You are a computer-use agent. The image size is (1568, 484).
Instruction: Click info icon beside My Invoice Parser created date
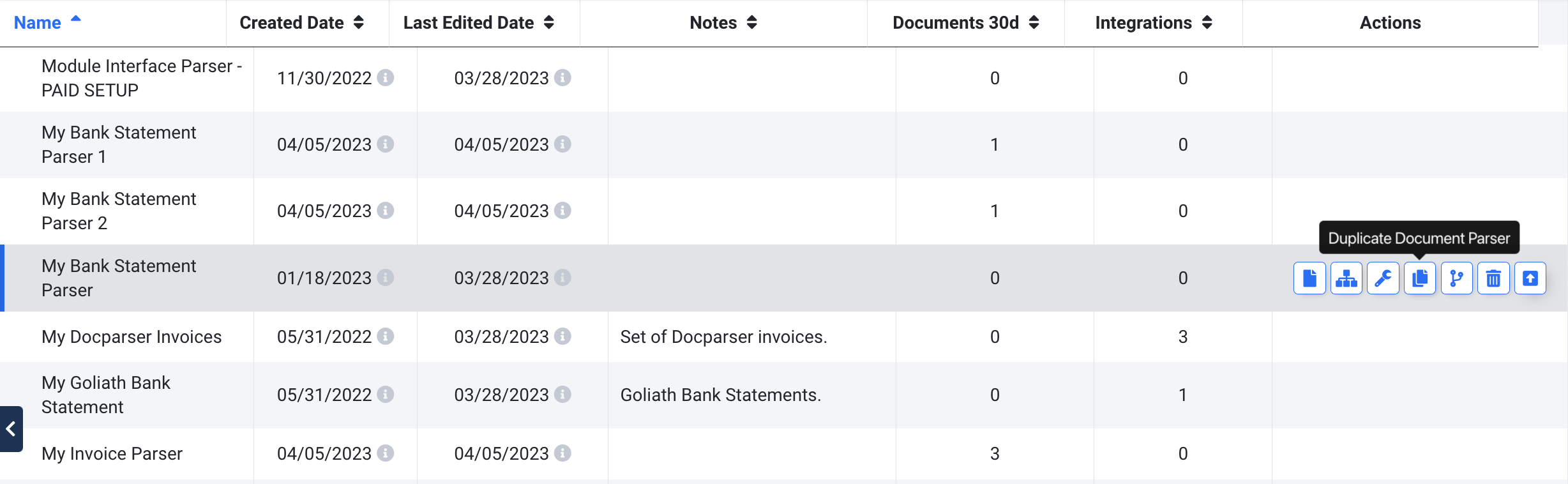385,453
